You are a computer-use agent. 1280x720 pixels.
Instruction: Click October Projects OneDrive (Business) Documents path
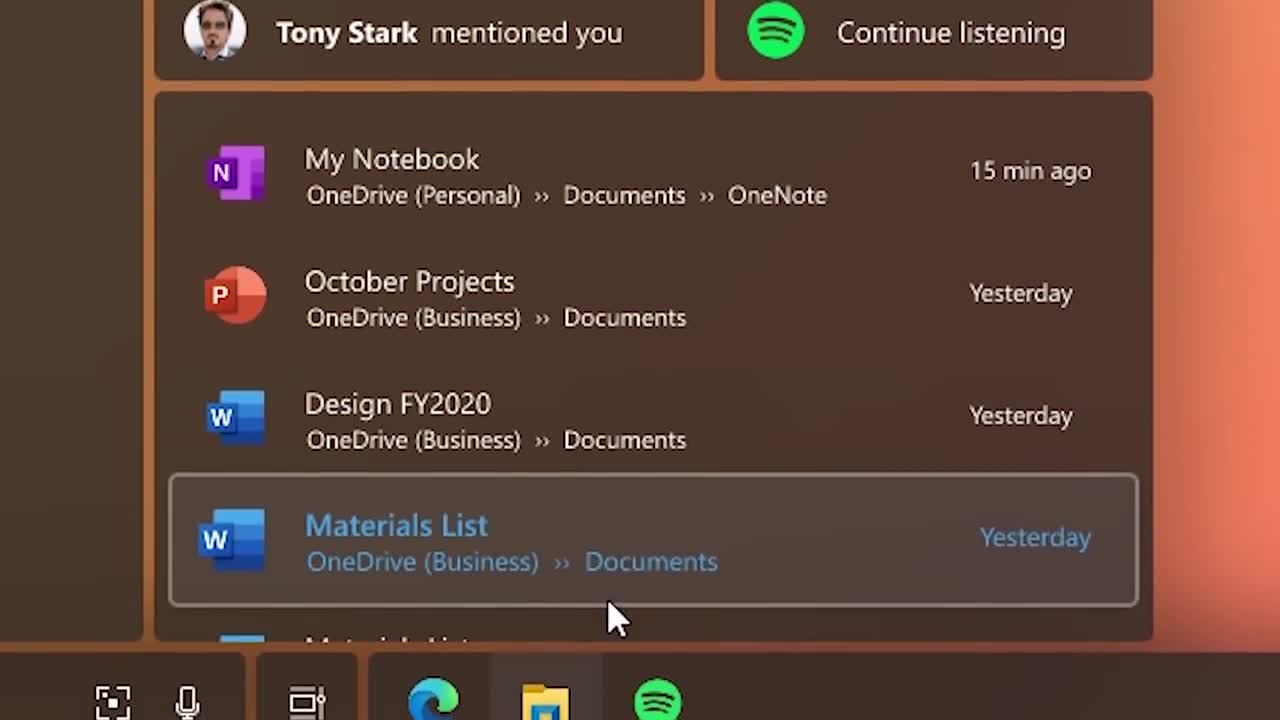pyautogui.click(x=496, y=318)
